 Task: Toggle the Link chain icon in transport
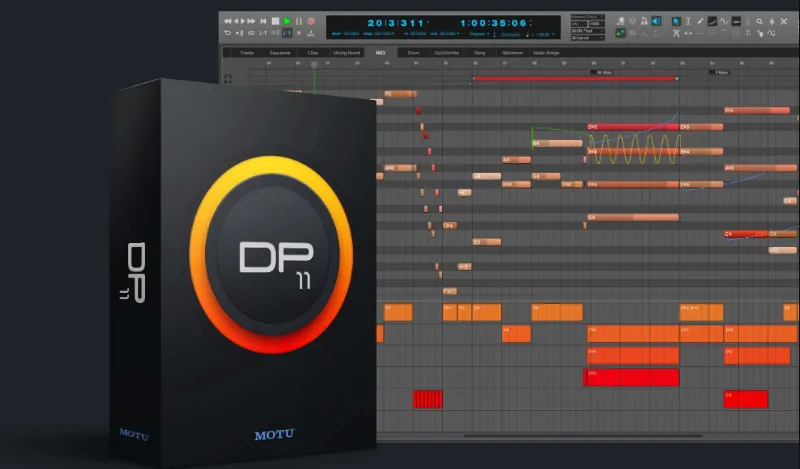[x=251, y=33]
